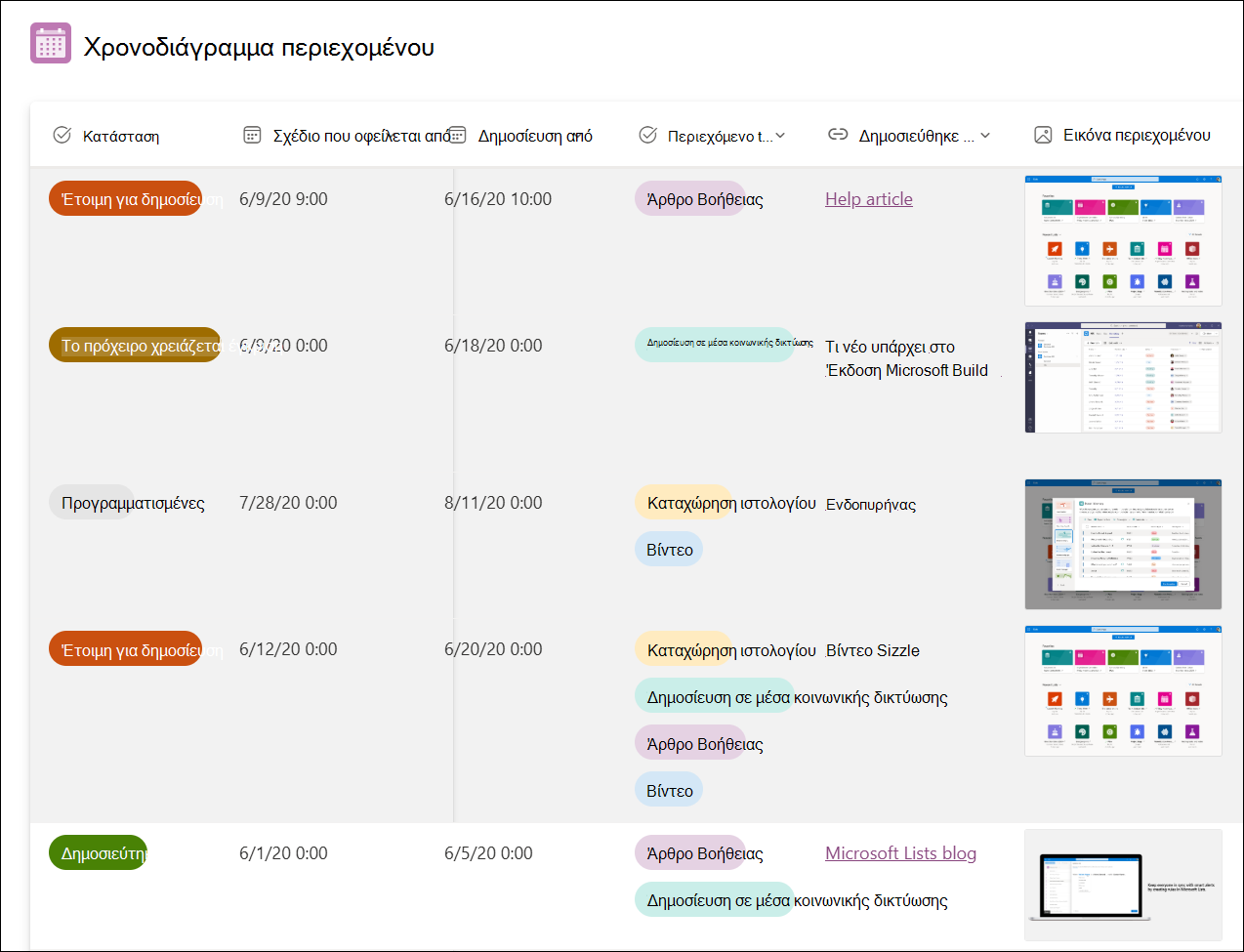The image size is (1244, 952).
Task: Click the blue Βίντεο tag in Ενδοπυρήνας row
Action: [669, 549]
